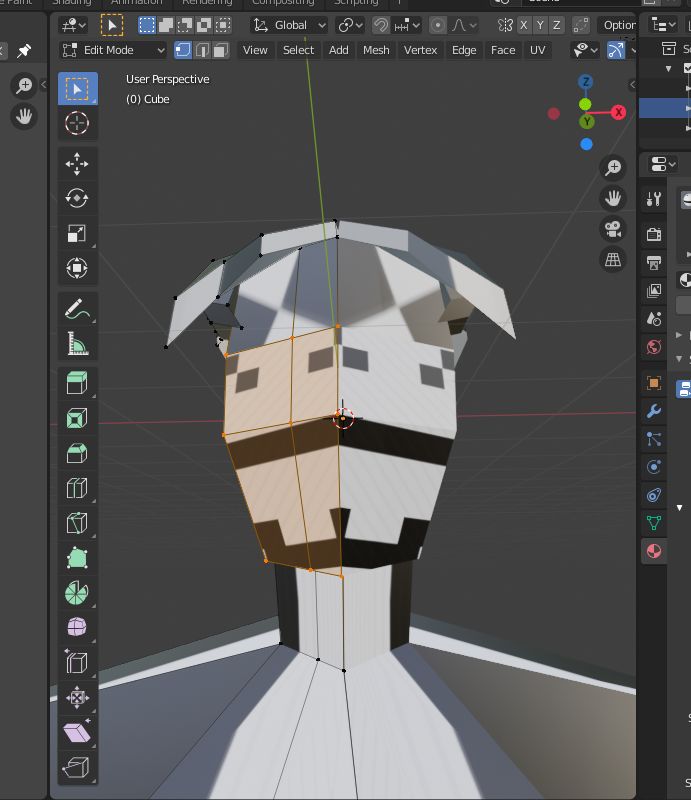
Task: Select the Rip Region tool
Action: [77, 767]
